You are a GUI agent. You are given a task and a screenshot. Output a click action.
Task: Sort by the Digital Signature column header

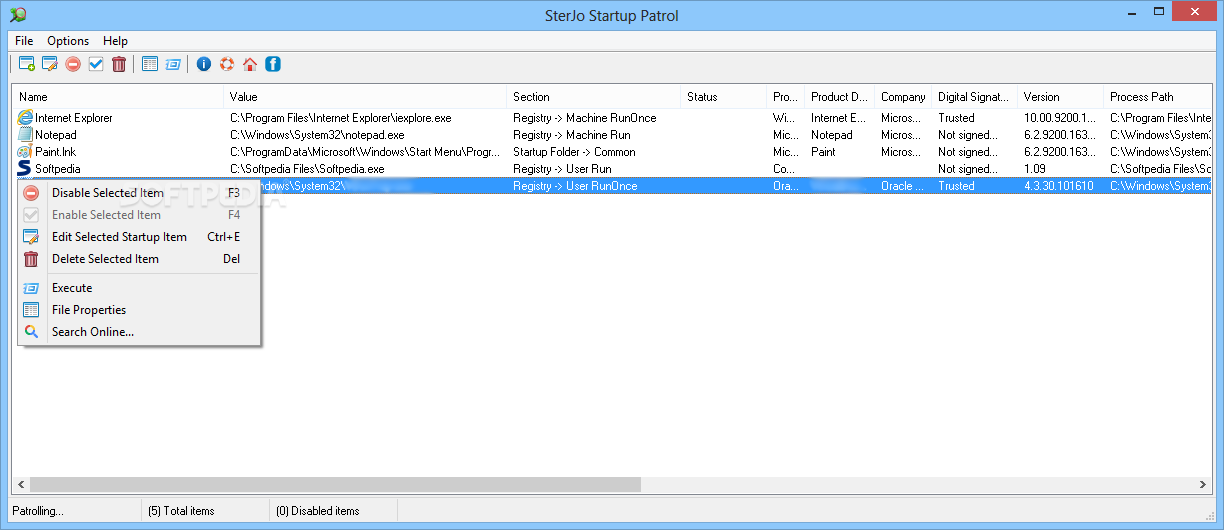coord(975,97)
